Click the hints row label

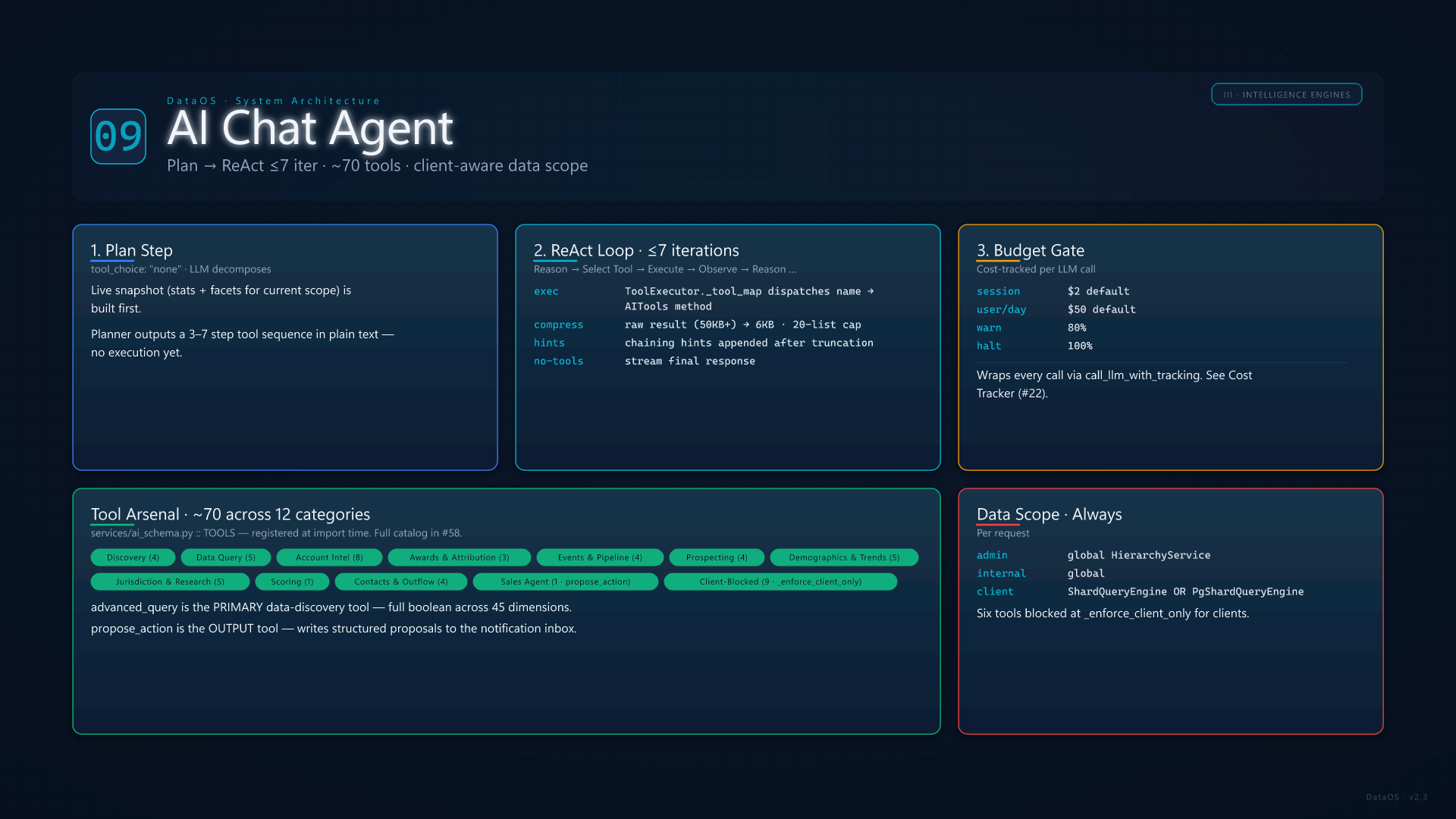point(549,343)
